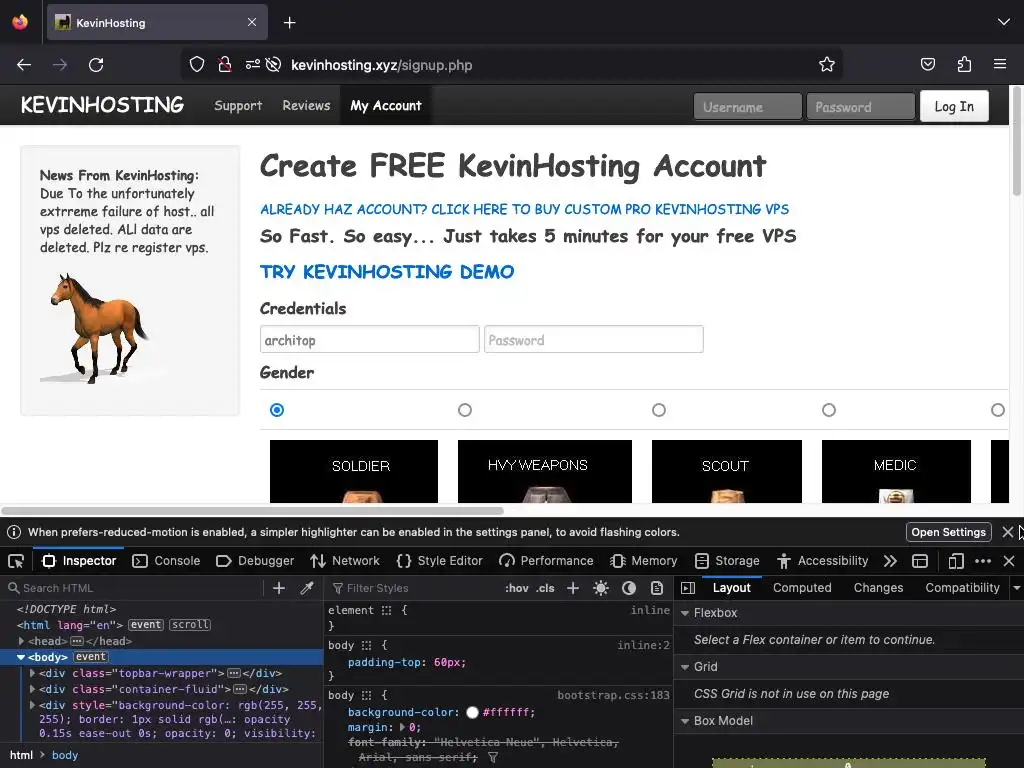Image resolution: width=1024 pixels, height=768 pixels.
Task: Collapse the body element node
Action: pos(21,657)
